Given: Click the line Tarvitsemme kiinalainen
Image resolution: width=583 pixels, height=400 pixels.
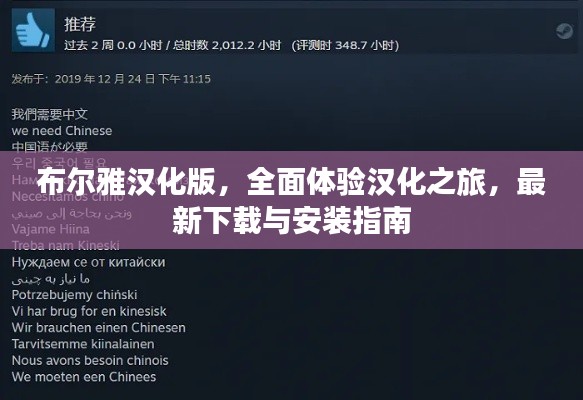Looking at the screenshot, I should pyautogui.click(x=83, y=344).
